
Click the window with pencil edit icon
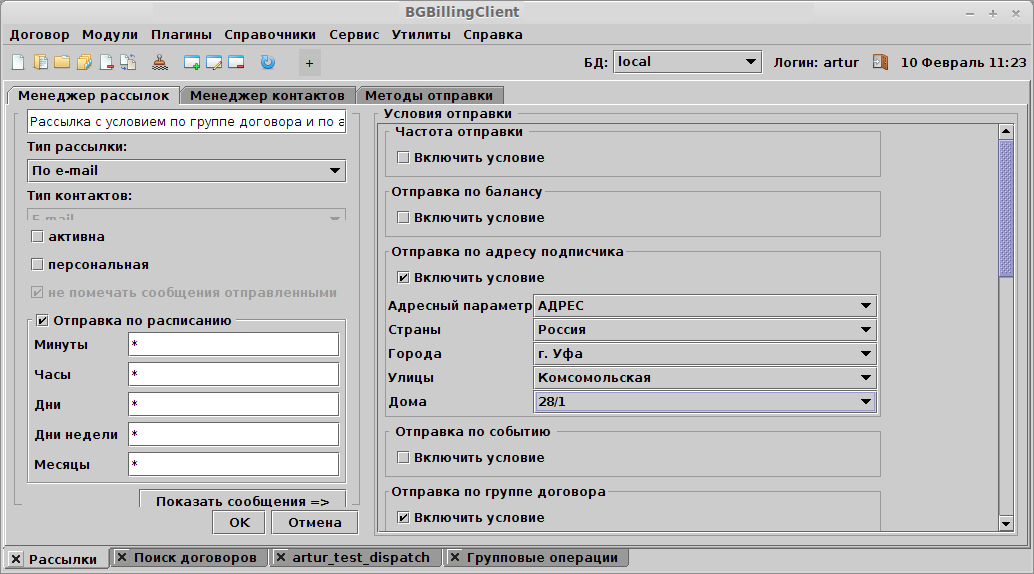point(214,62)
